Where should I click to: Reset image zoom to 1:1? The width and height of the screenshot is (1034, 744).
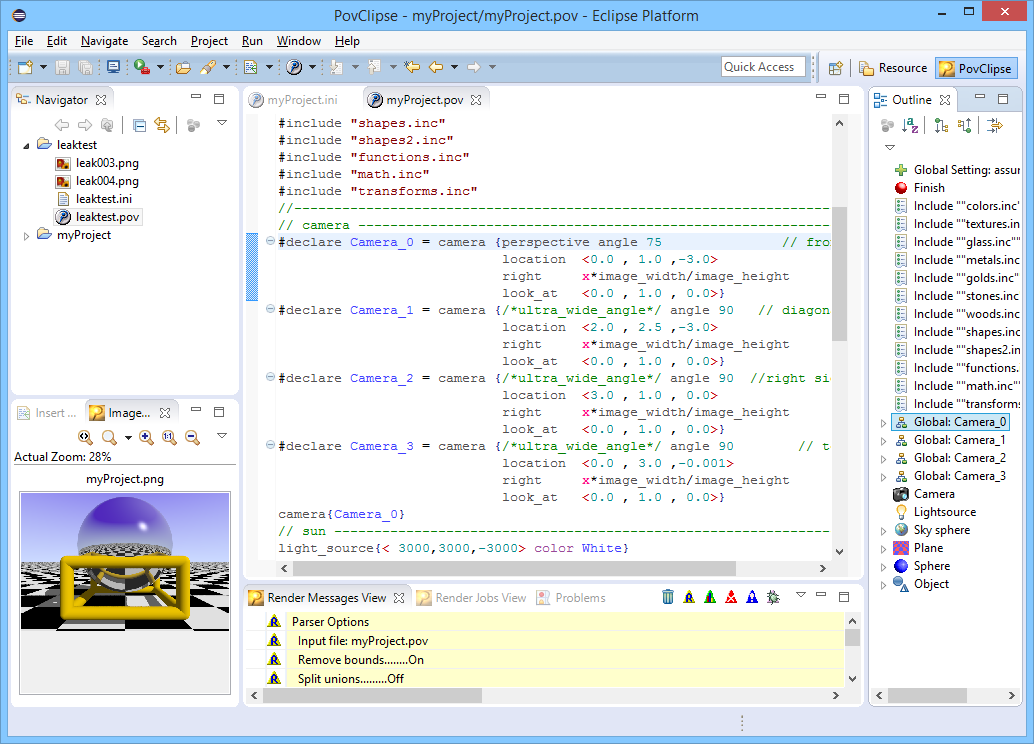pyautogui.click(x=169, y=437)
